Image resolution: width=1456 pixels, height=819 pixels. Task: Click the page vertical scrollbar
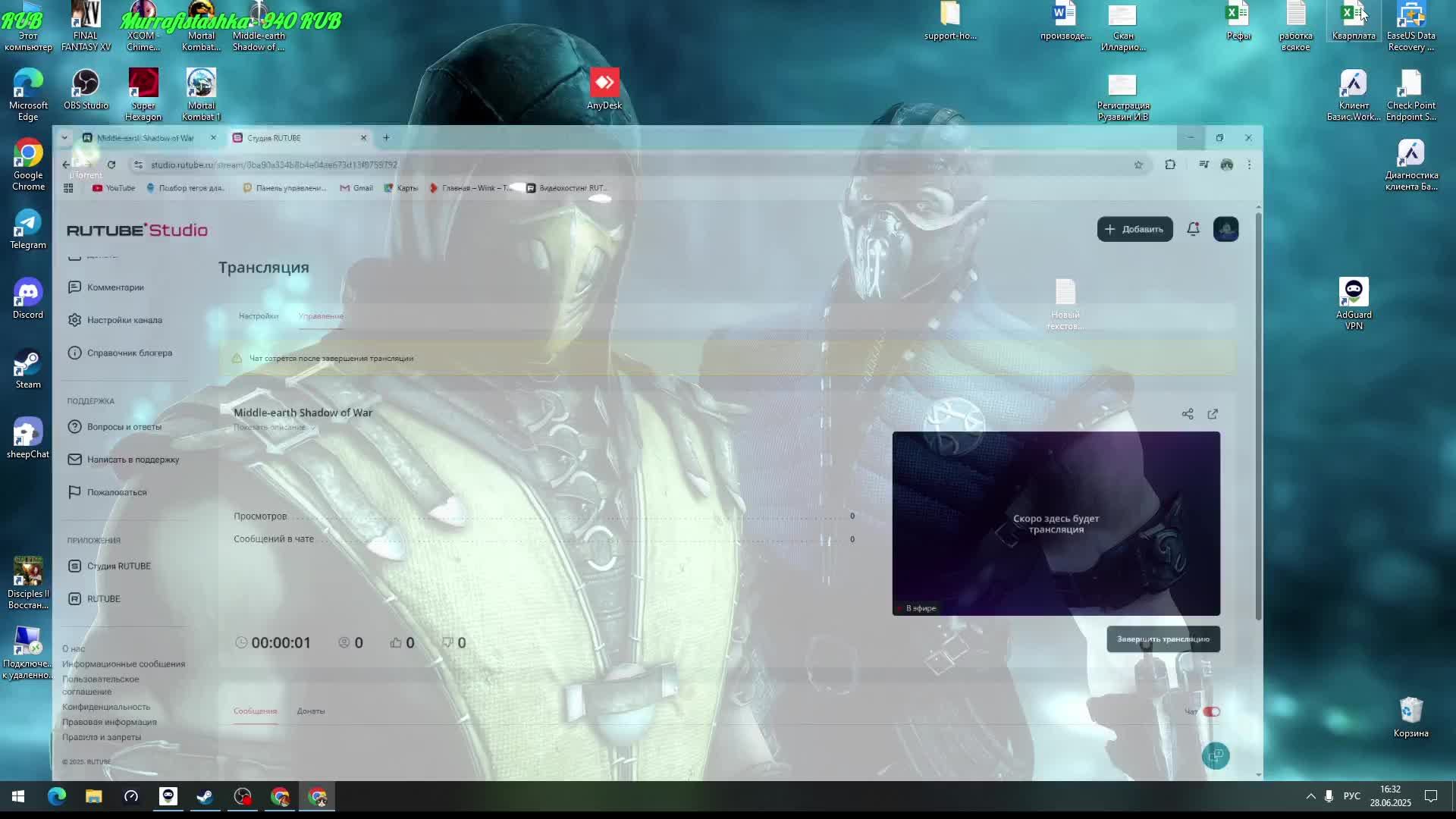(1259, 416)
